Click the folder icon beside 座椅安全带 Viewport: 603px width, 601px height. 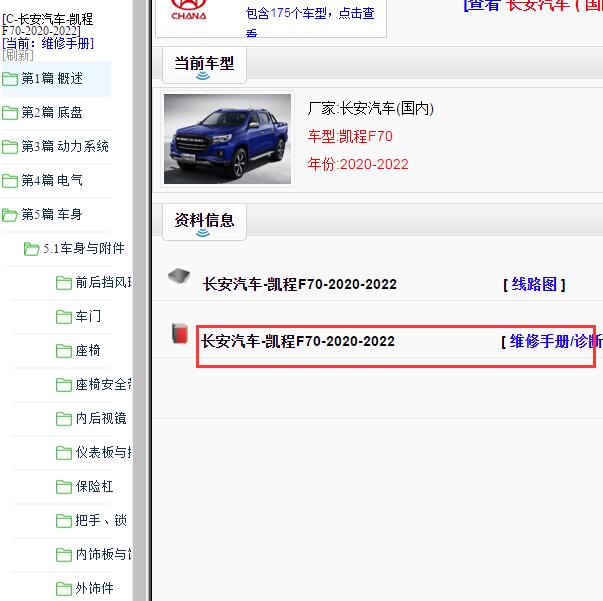click(x=64, y=385)
